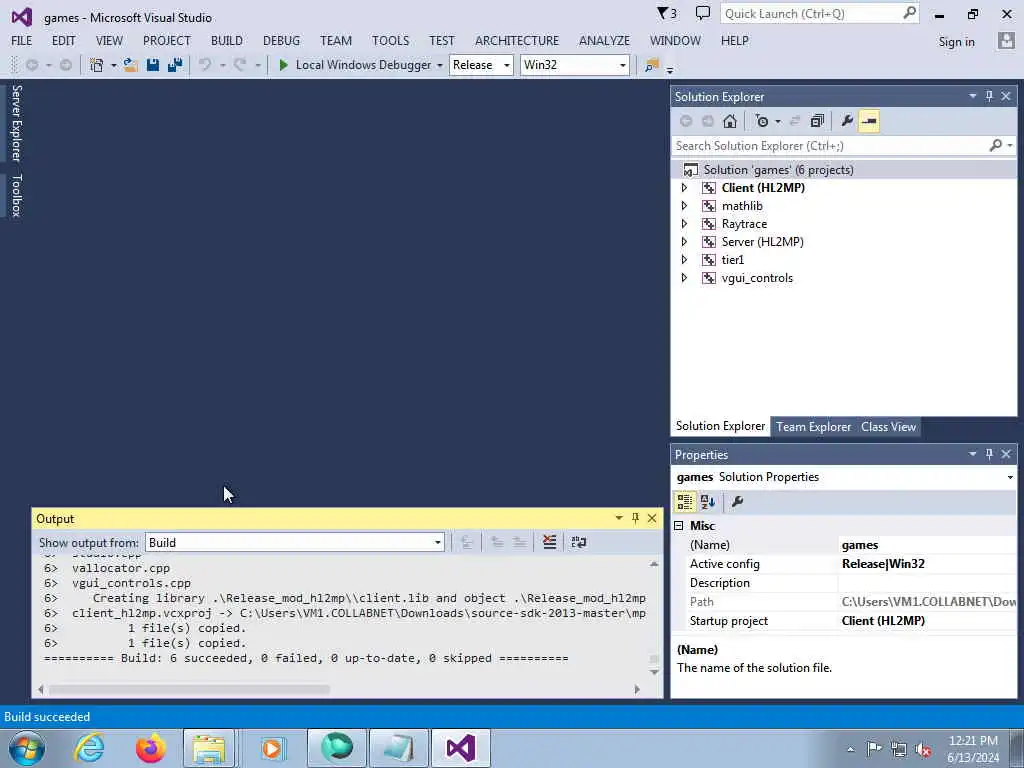Image resolution: width=1024 pixels, height=768 pixels.
Task: Click the Build succeeded status bar text
Action: (x=47, y=717)
